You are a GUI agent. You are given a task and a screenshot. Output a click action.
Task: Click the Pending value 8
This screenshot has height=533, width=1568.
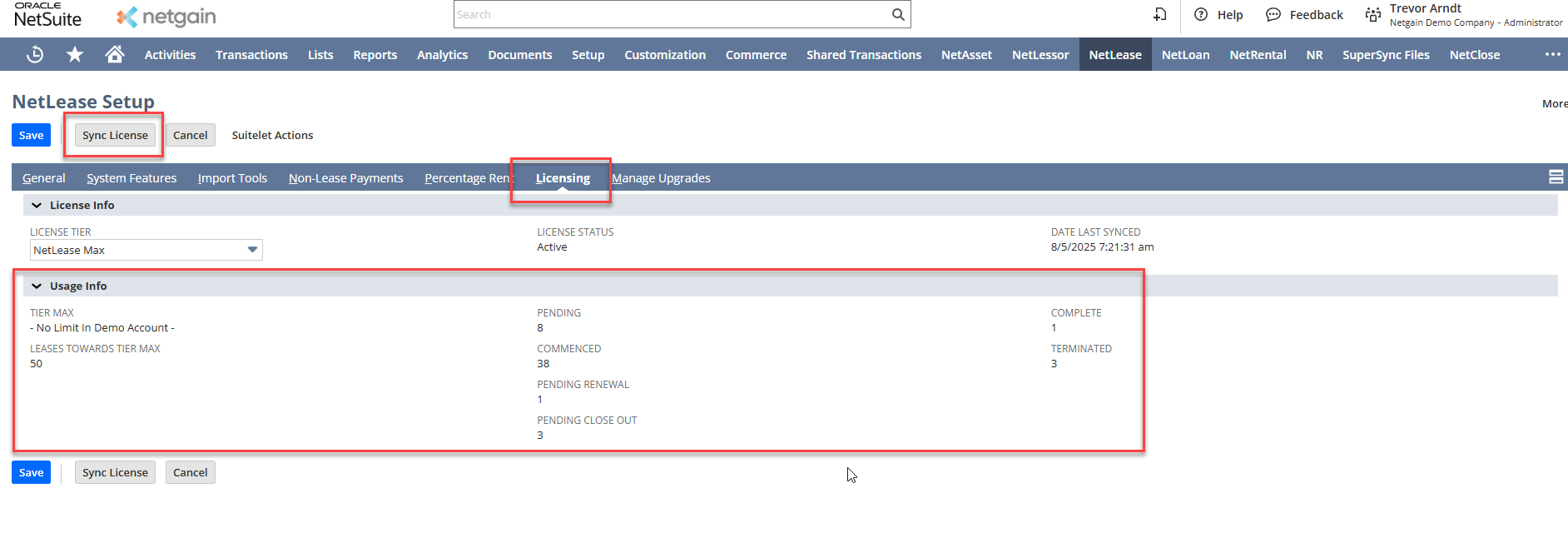(540, 328)
